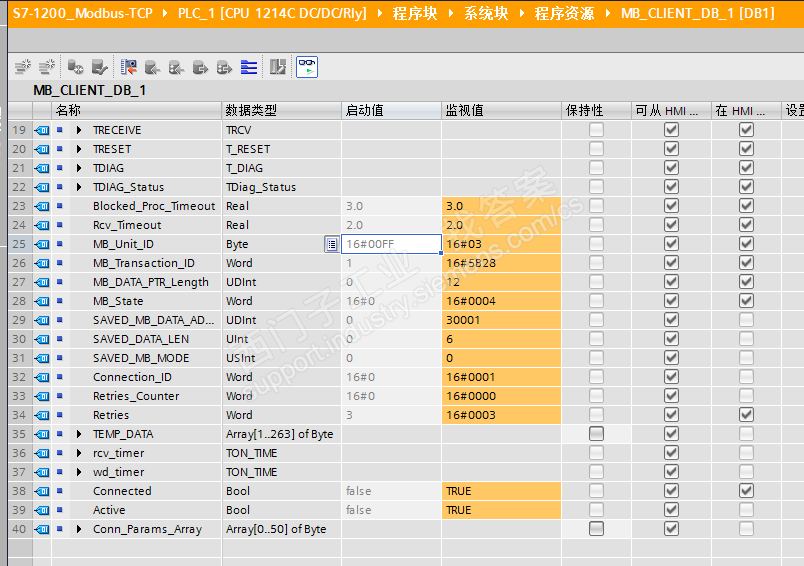Click the database checkmark toolbar icon
This screenshot has height=566, width=804.
(99, 67)
